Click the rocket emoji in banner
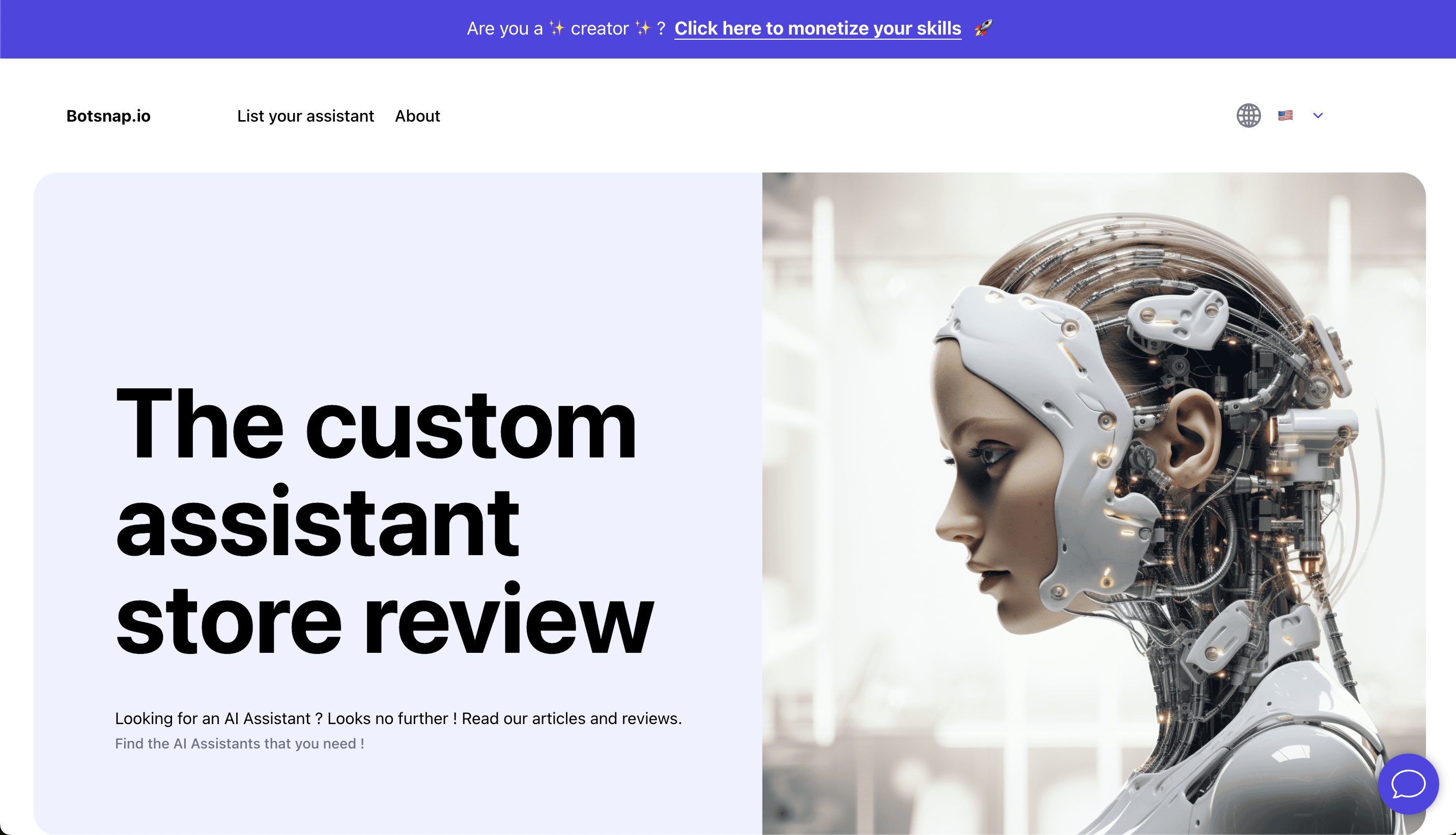 click(983, 28)
